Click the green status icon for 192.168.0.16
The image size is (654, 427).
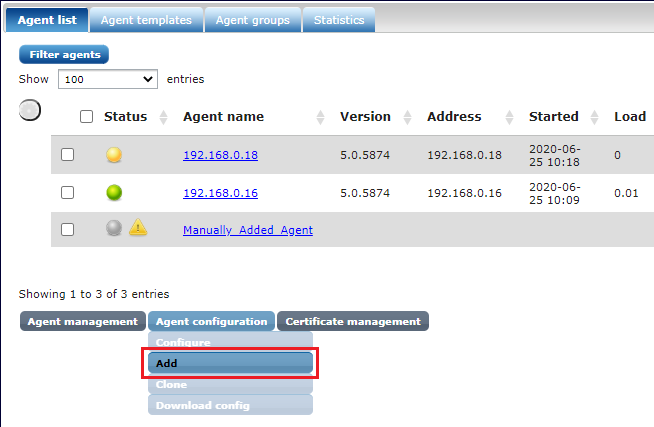pyautogui.click(x=114, y=193)
